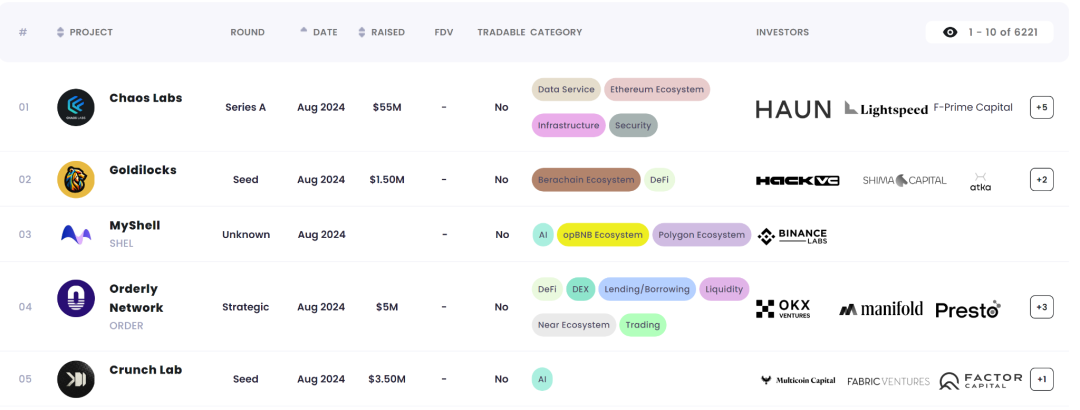Filter by opBNB Ecosystem category tag
The width and height of the screenshot is (1080, 410).
pyautogui.click(x=603, y=235)
